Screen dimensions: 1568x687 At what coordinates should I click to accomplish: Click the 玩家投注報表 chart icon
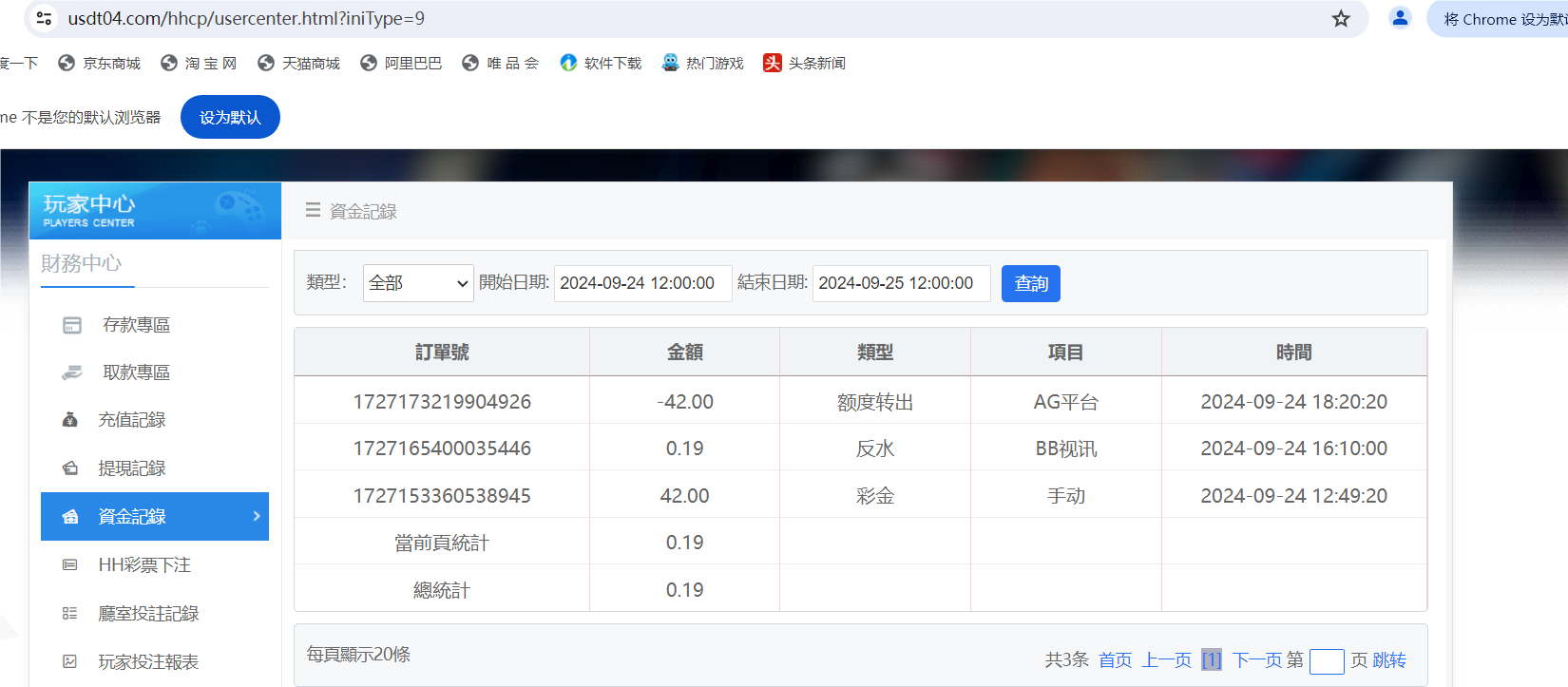coord(70,662)
